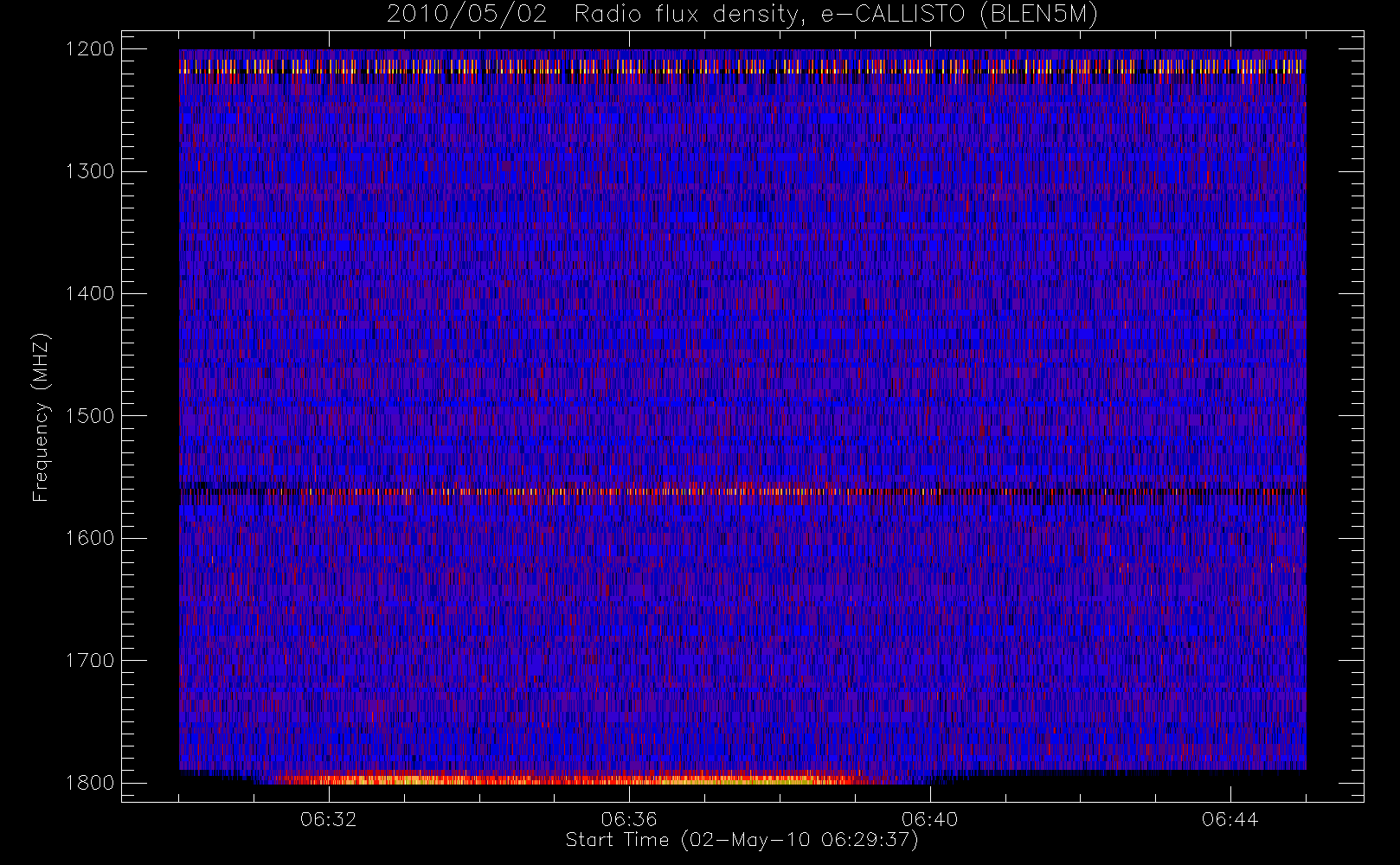Click the 06:40 time tick label
This screenshot has width=1400, height=865.
click(929, 819)
